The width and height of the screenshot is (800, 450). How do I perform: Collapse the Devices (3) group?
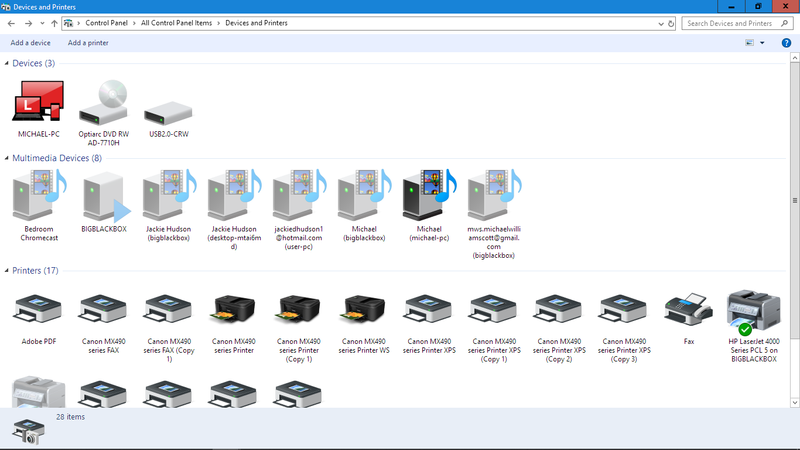[7, 63]
